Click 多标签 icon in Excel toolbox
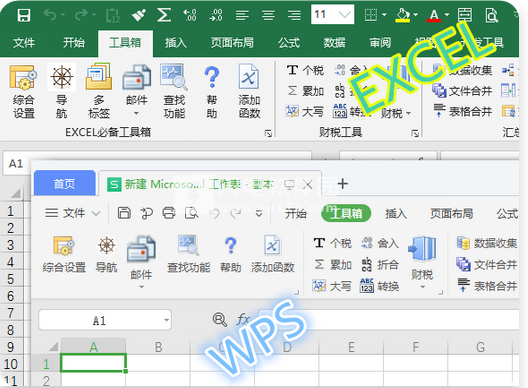Screen dimensions: 528x388 point(99,76)
